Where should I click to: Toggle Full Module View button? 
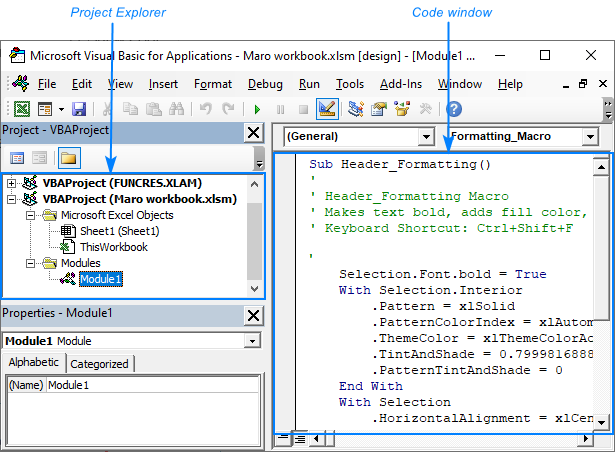[300, 439]
